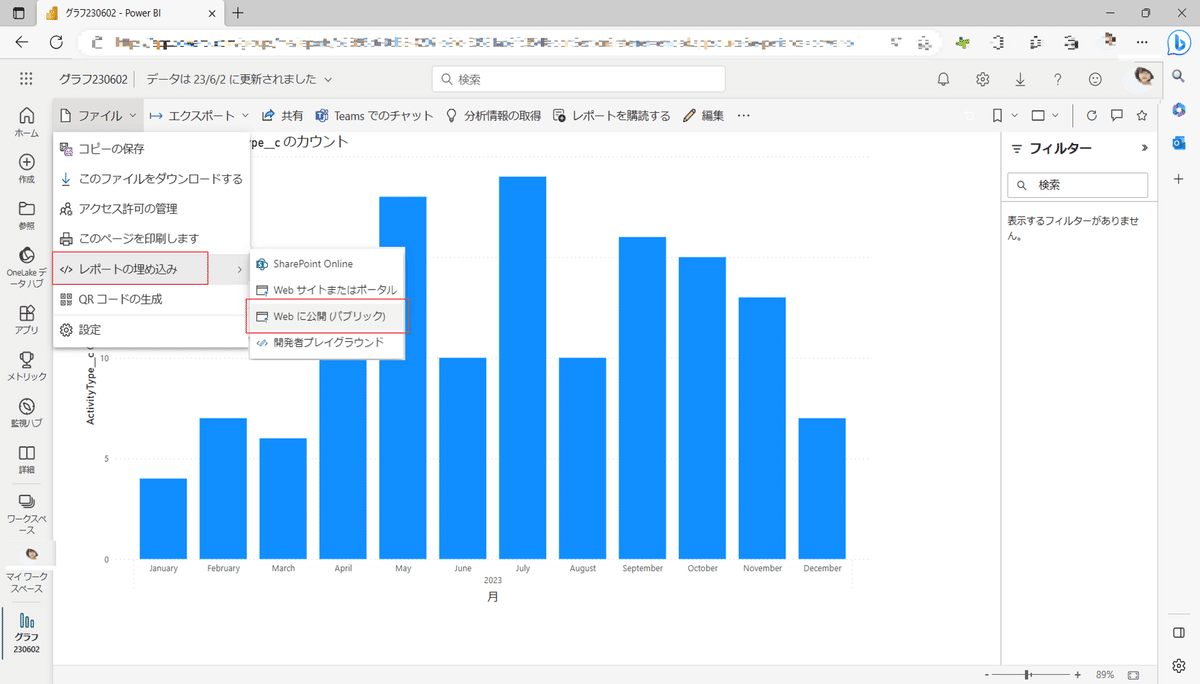
Task: Open more options ellipsis in toolbar
Action: pos(743,116)
